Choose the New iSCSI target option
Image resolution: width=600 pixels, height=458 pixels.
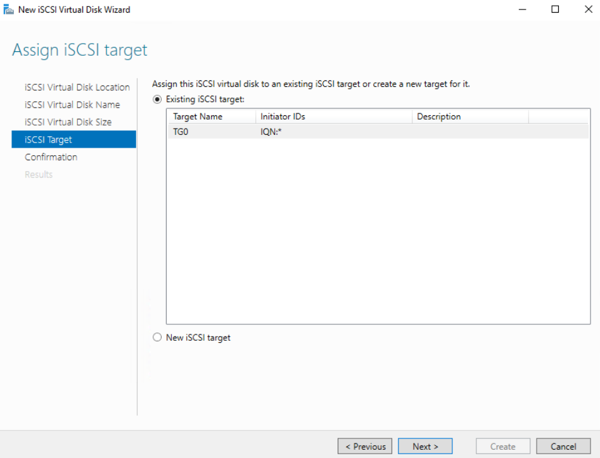[157, 337]
